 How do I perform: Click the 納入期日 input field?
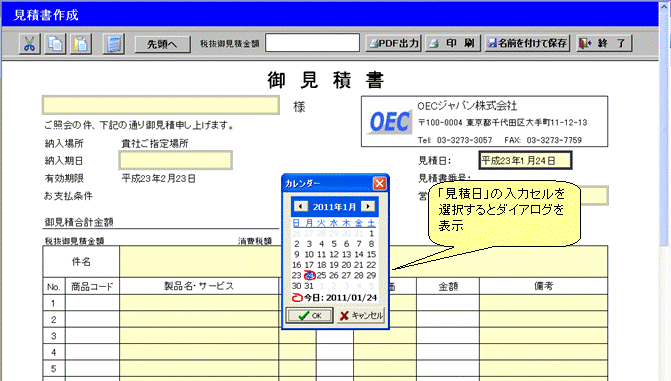point(176,161)
